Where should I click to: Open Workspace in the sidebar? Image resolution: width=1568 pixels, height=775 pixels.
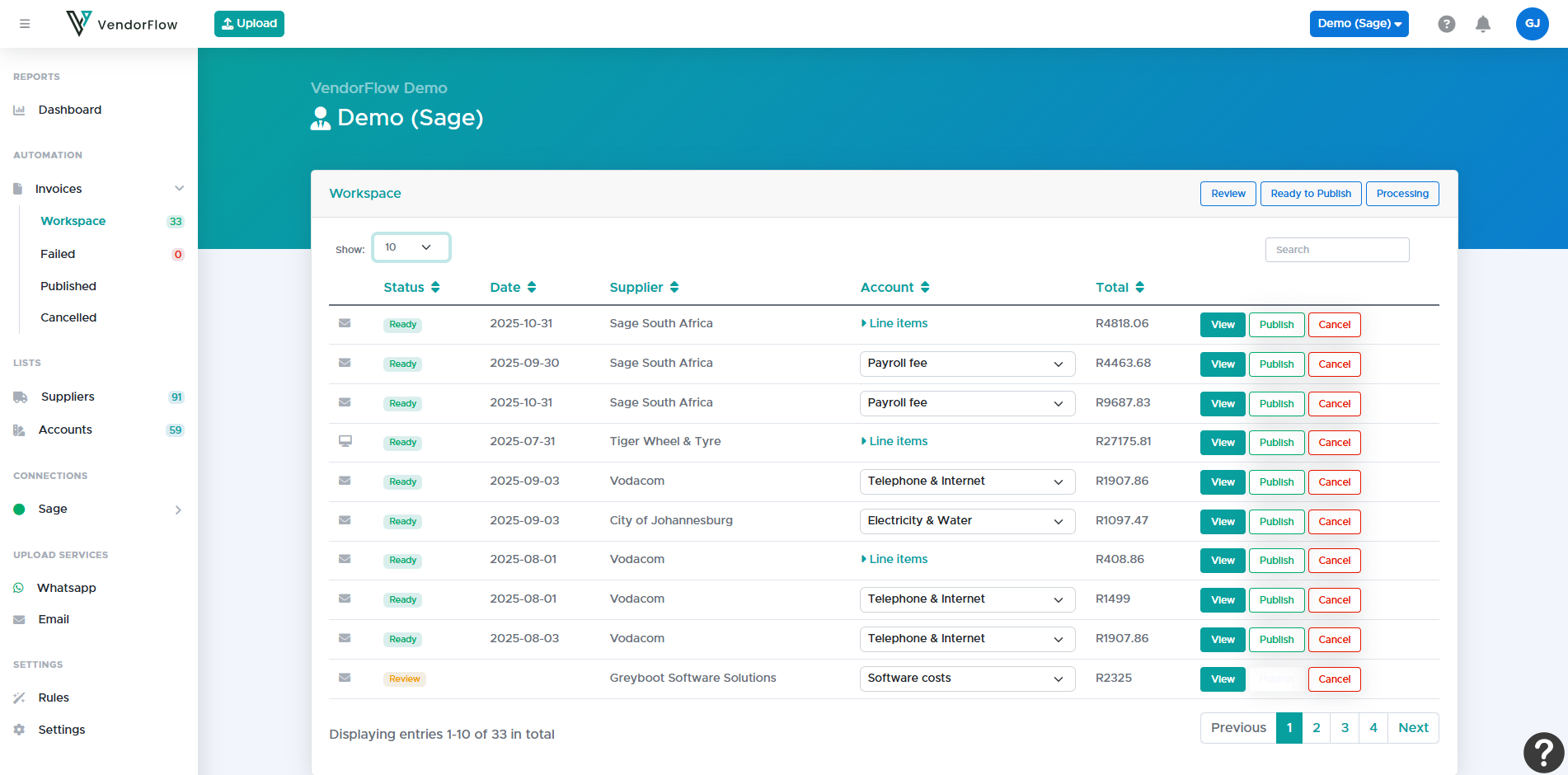coord(73,221)
